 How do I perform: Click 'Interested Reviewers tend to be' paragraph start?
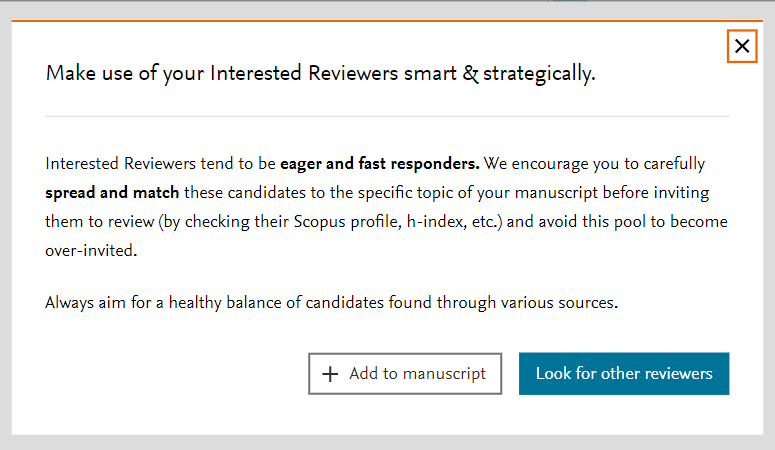pos(160,163)
